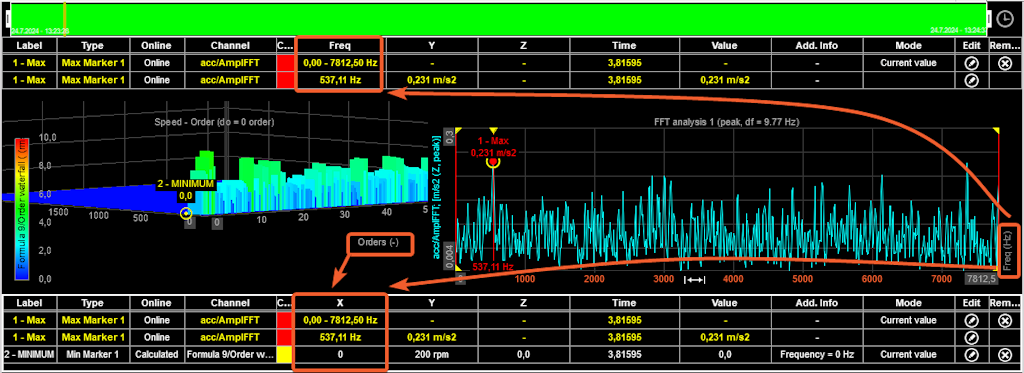Click the Value column header in upper table
The height and width of the screenshot is (373, 1024).
pyautogui.click(x=725, y=46)
